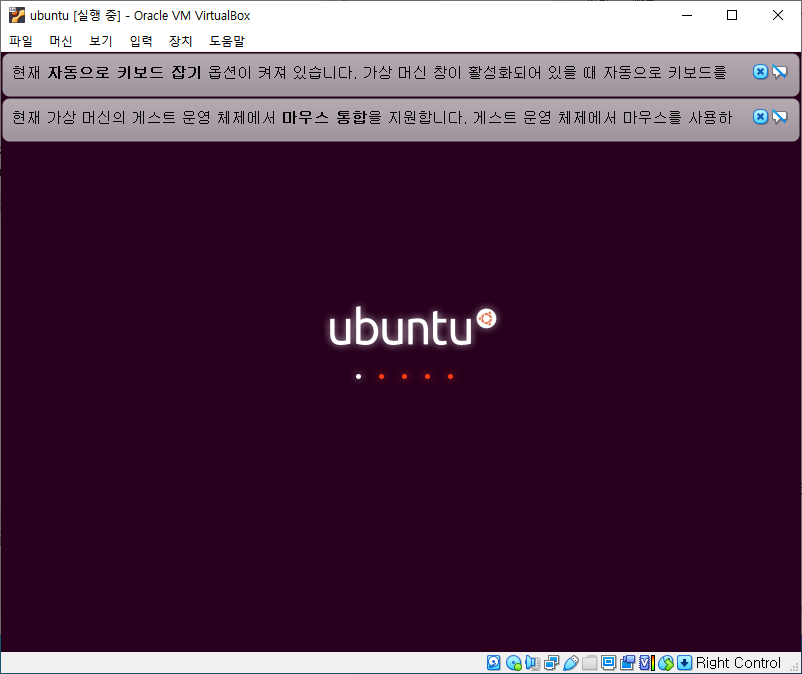This screenshot has width=802, height=674.
Task: Suppress future keyboard capture notifications
Action: [x=779, y=72]
